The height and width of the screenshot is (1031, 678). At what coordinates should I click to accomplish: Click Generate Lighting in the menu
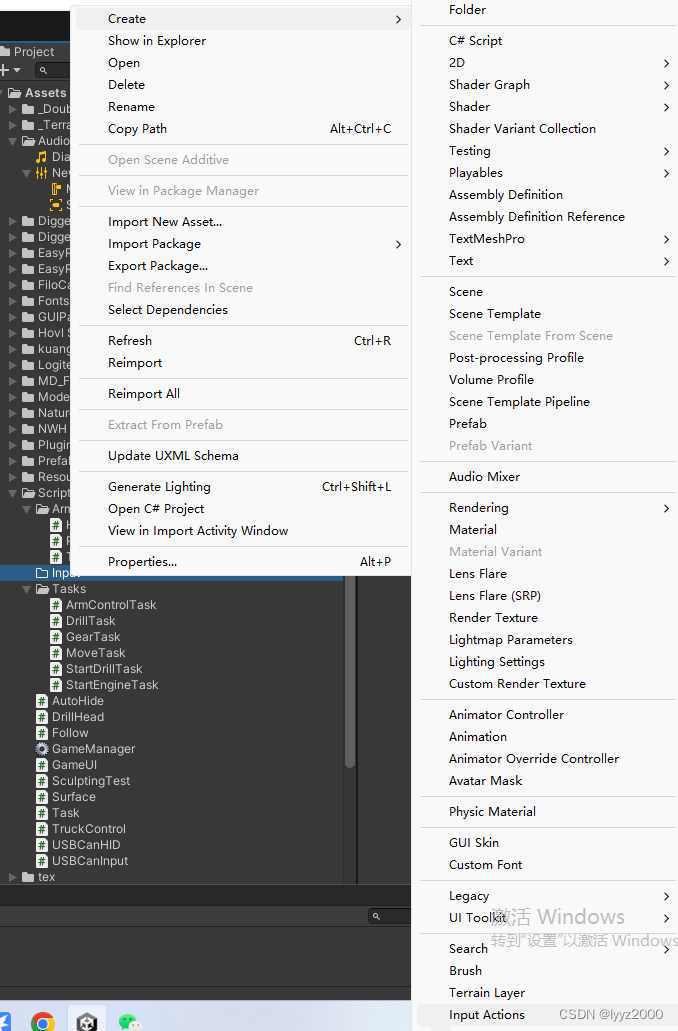[x=159, y=486]
